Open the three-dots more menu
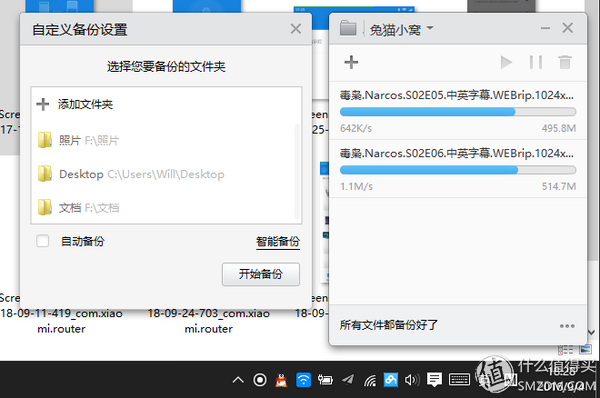600x398 pixels. click(x=567, y=326)
